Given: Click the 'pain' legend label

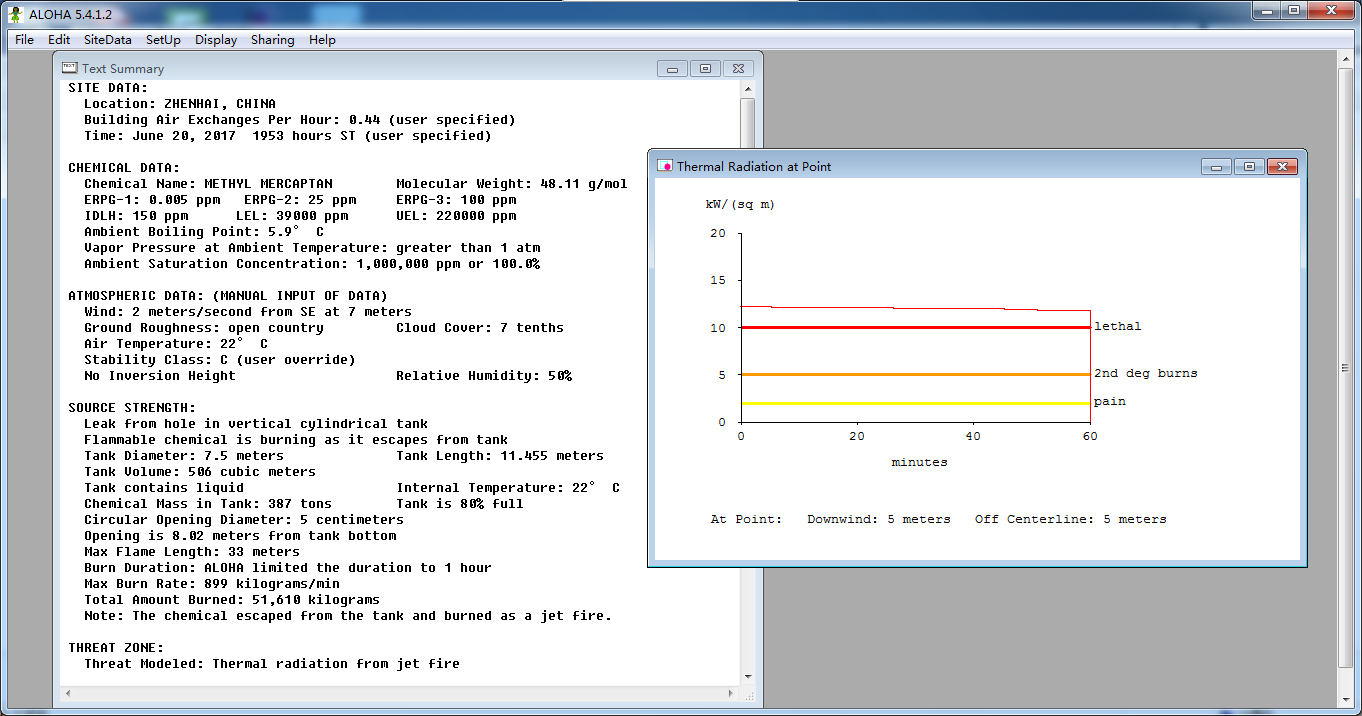Looking at the screenshot, I should pos(1109,401).
